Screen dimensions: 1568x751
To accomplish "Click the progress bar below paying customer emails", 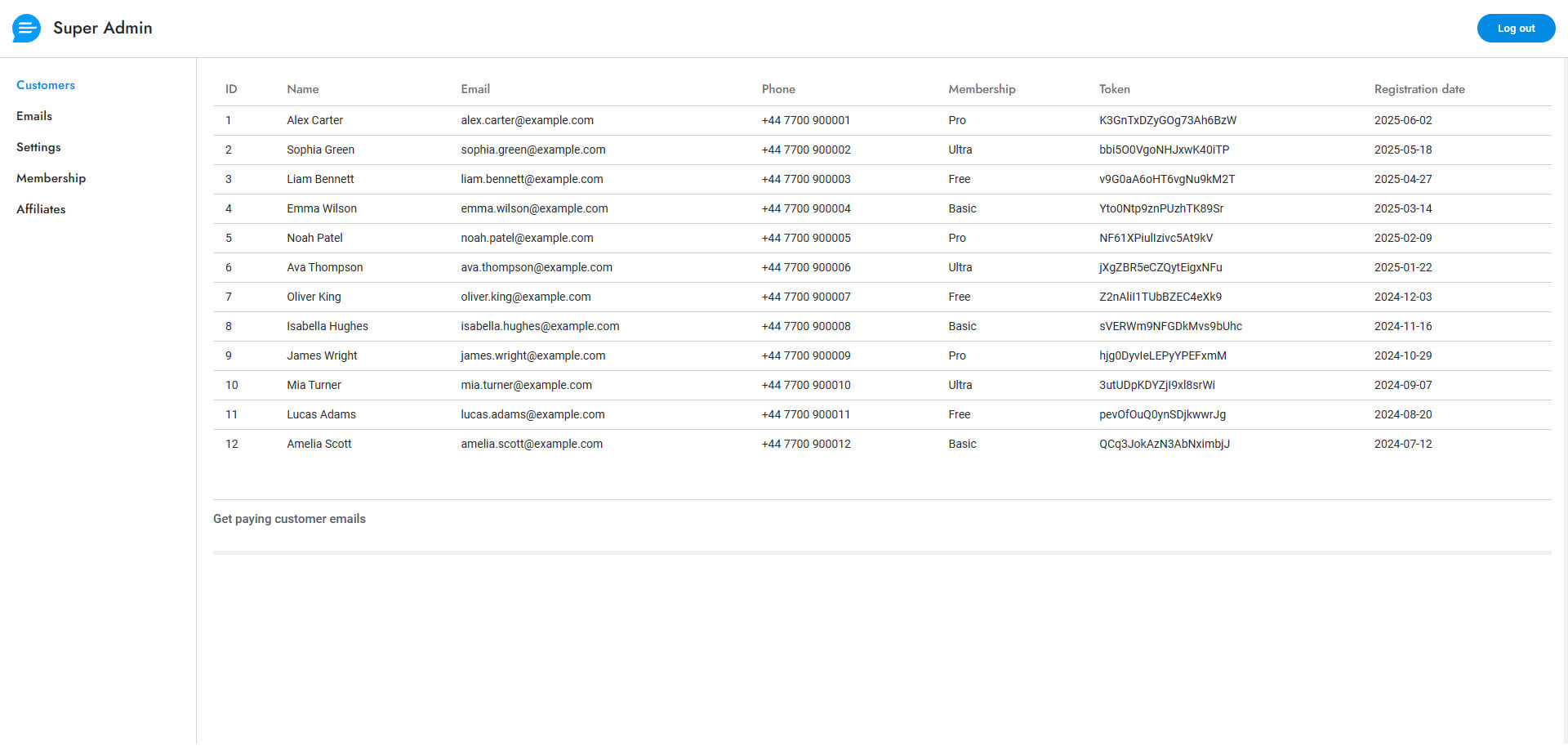I will (881, 553).
